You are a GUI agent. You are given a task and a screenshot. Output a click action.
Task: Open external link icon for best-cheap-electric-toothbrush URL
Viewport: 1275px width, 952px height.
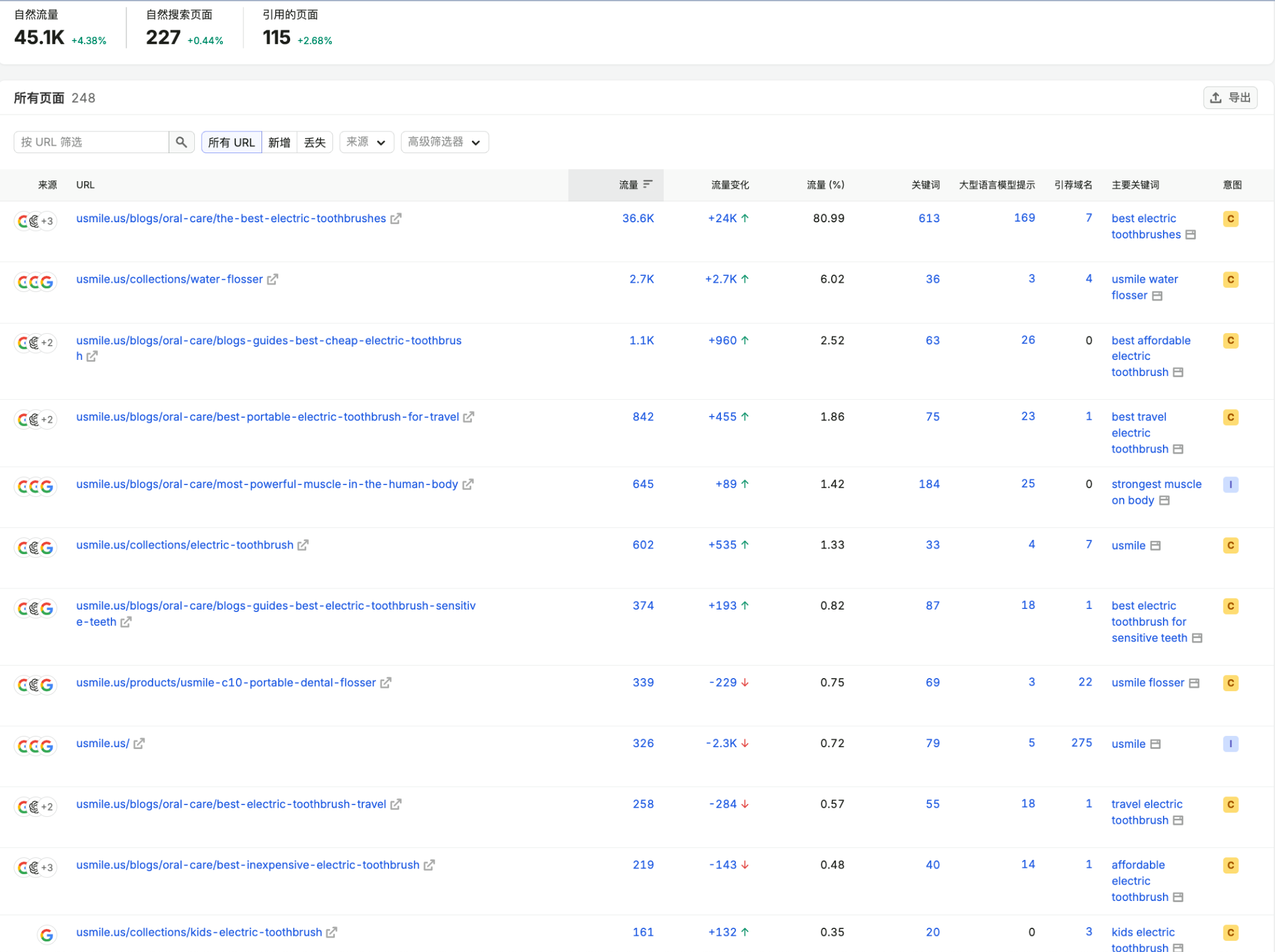(x=92, y=356)
